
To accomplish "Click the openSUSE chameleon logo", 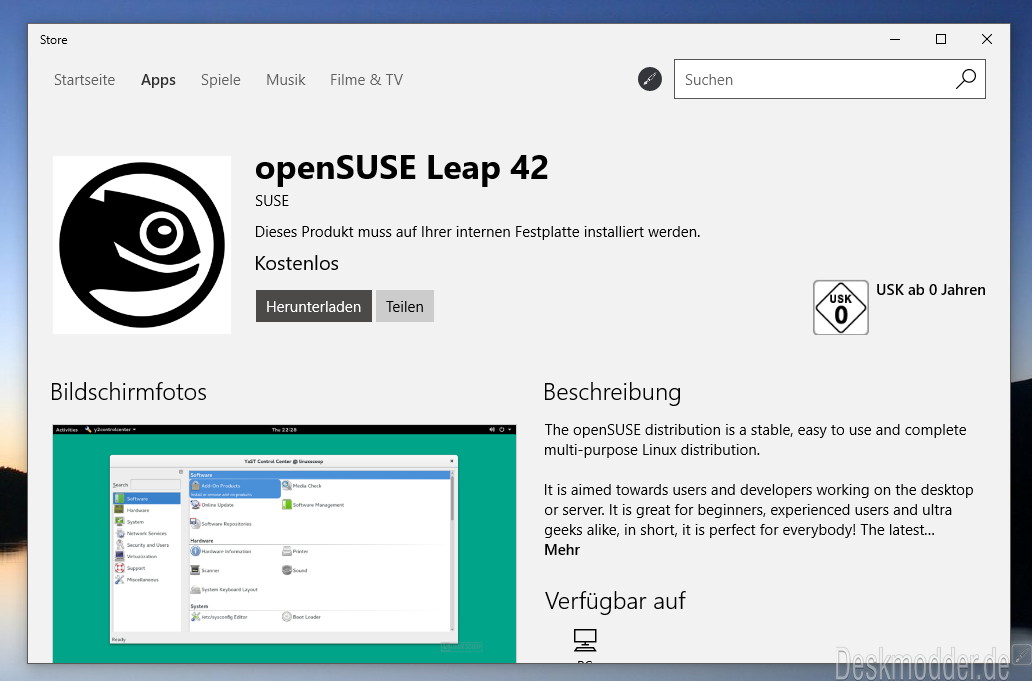I will 142,245.
